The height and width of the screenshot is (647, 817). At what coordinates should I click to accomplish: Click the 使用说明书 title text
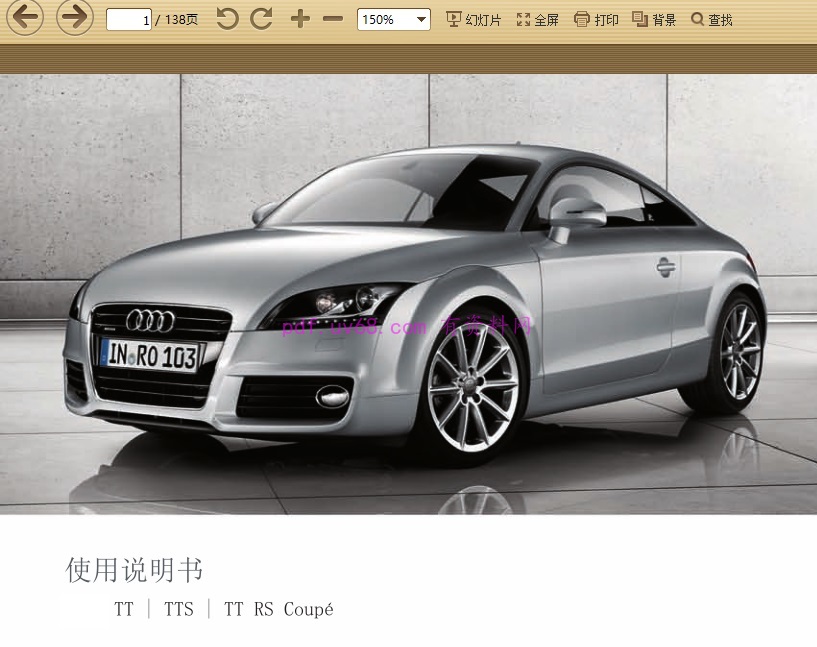[x=134, y=570]
